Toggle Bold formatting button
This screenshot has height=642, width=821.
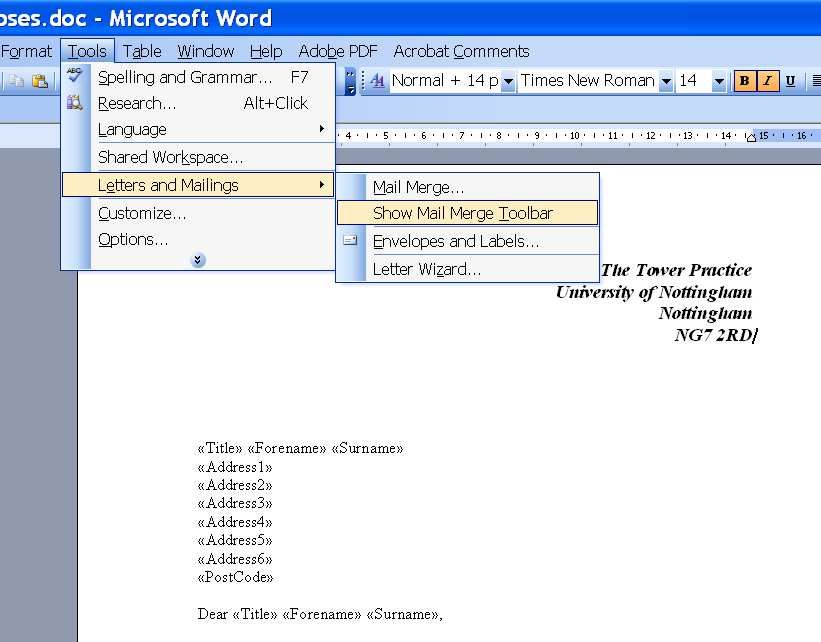pyautogui.click(x=745, y=81)
